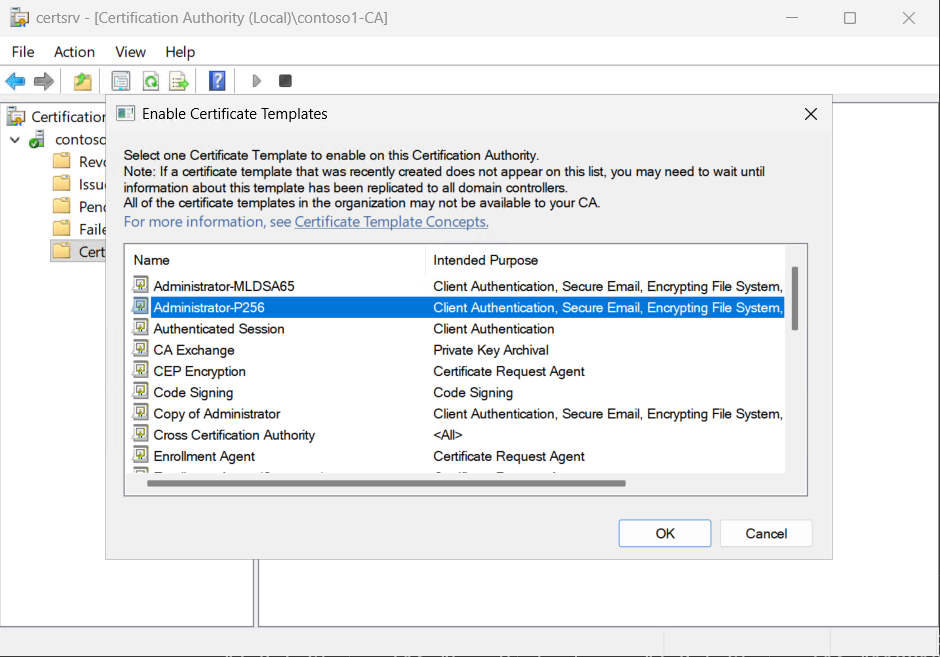Click the horizontal scrollbar thumb in template list
The width and height of the screenshot is (940, 657).
[386, 483]
